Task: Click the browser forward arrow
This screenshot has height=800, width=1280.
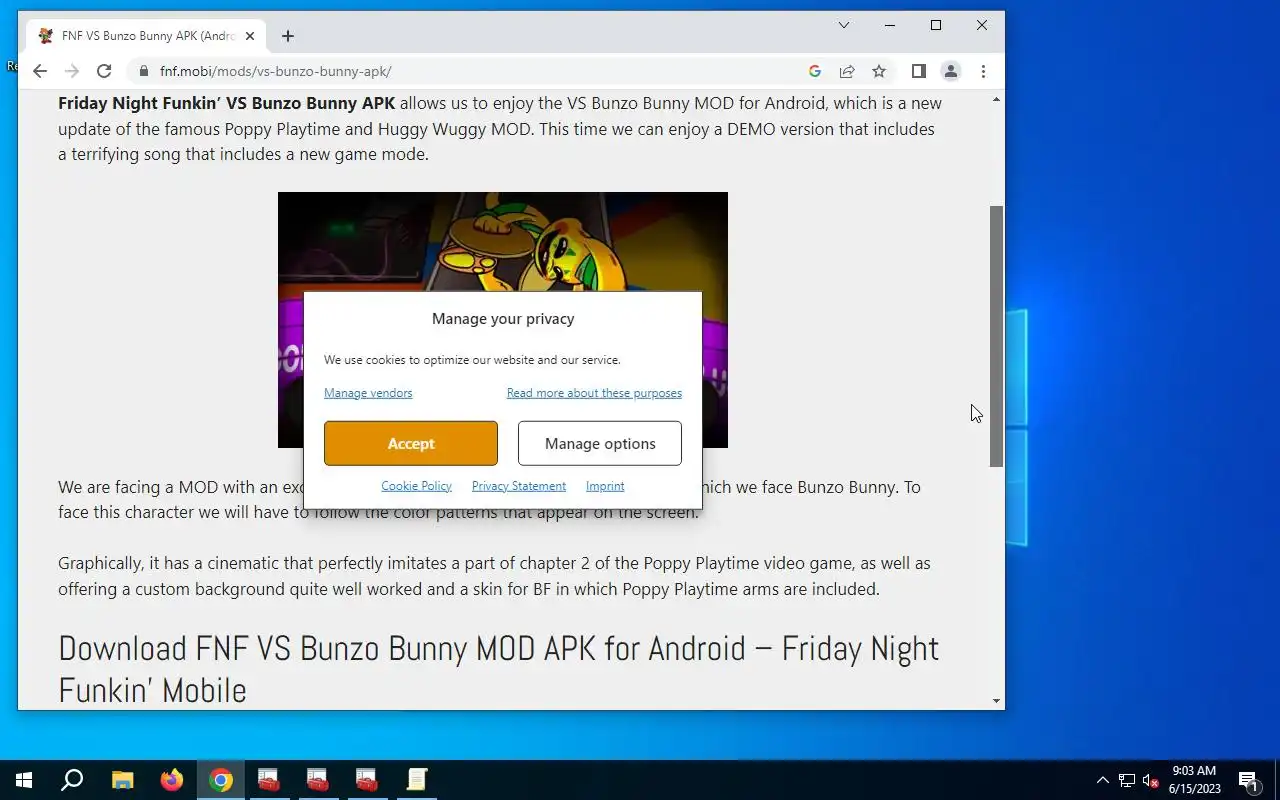Action: (x=72, y=71)
